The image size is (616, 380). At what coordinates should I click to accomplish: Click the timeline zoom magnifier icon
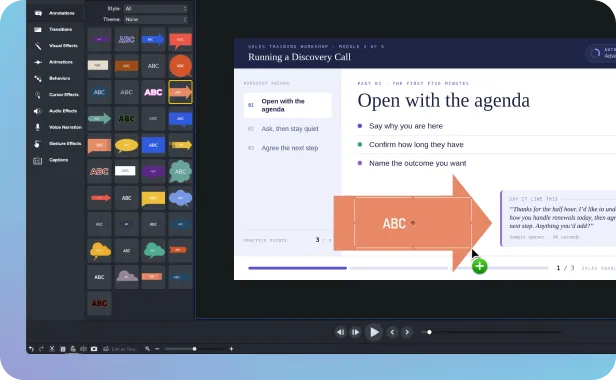point(147,349)
